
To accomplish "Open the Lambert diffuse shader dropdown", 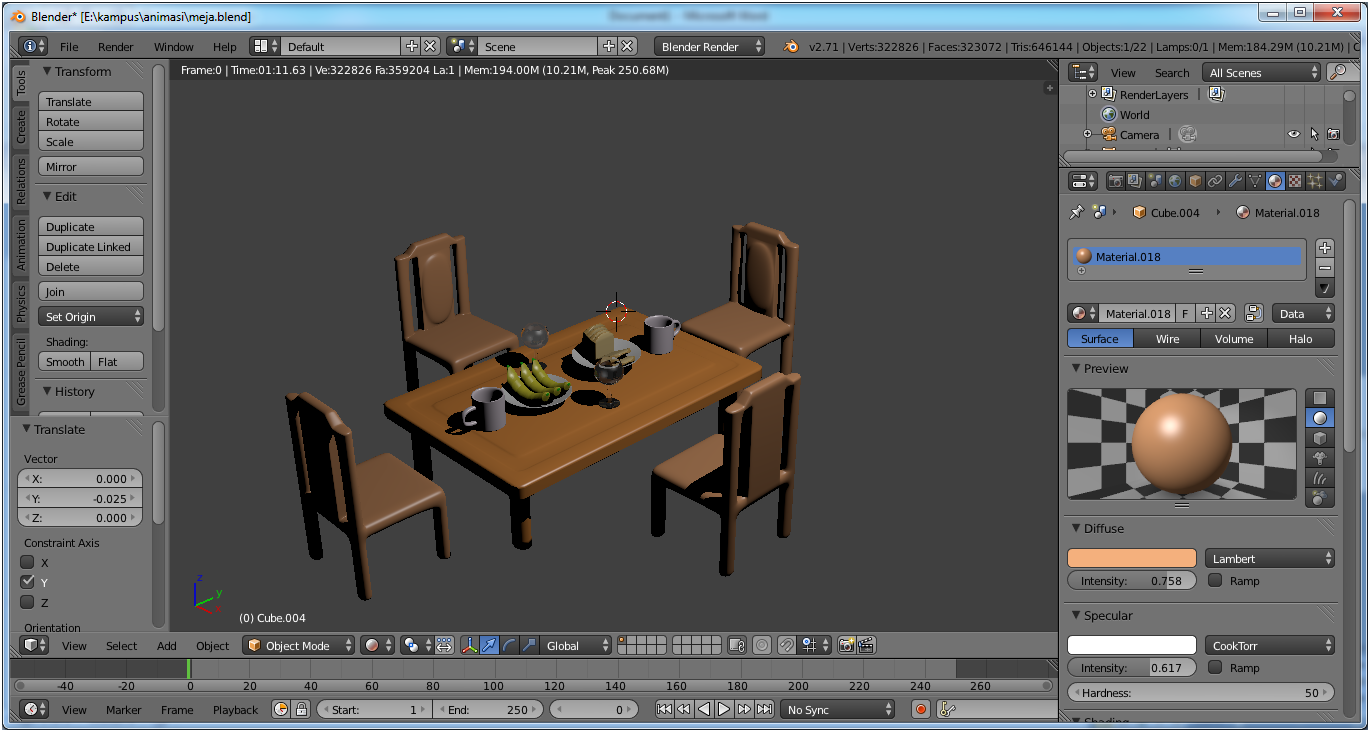I will pyautogui.click(x=1270, y=558).
